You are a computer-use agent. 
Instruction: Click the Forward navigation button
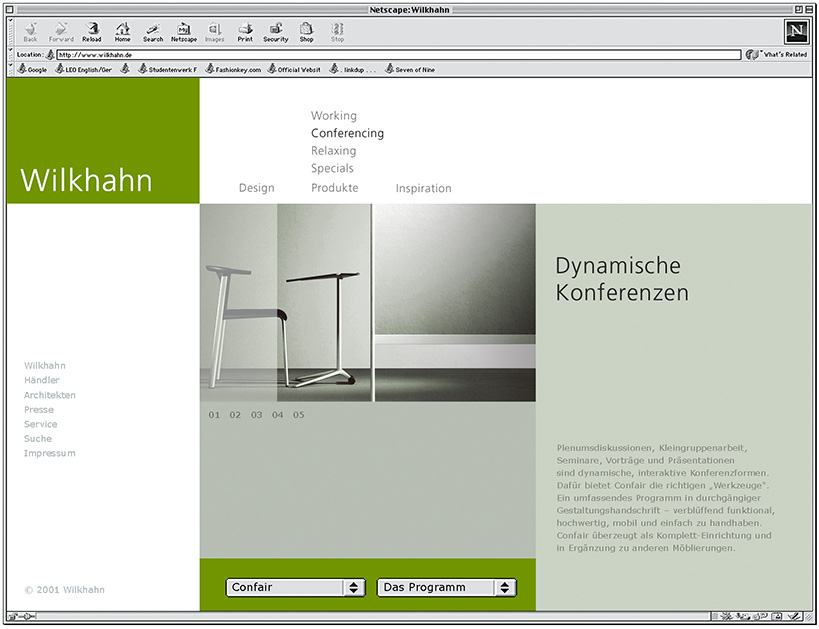point(61,32)
